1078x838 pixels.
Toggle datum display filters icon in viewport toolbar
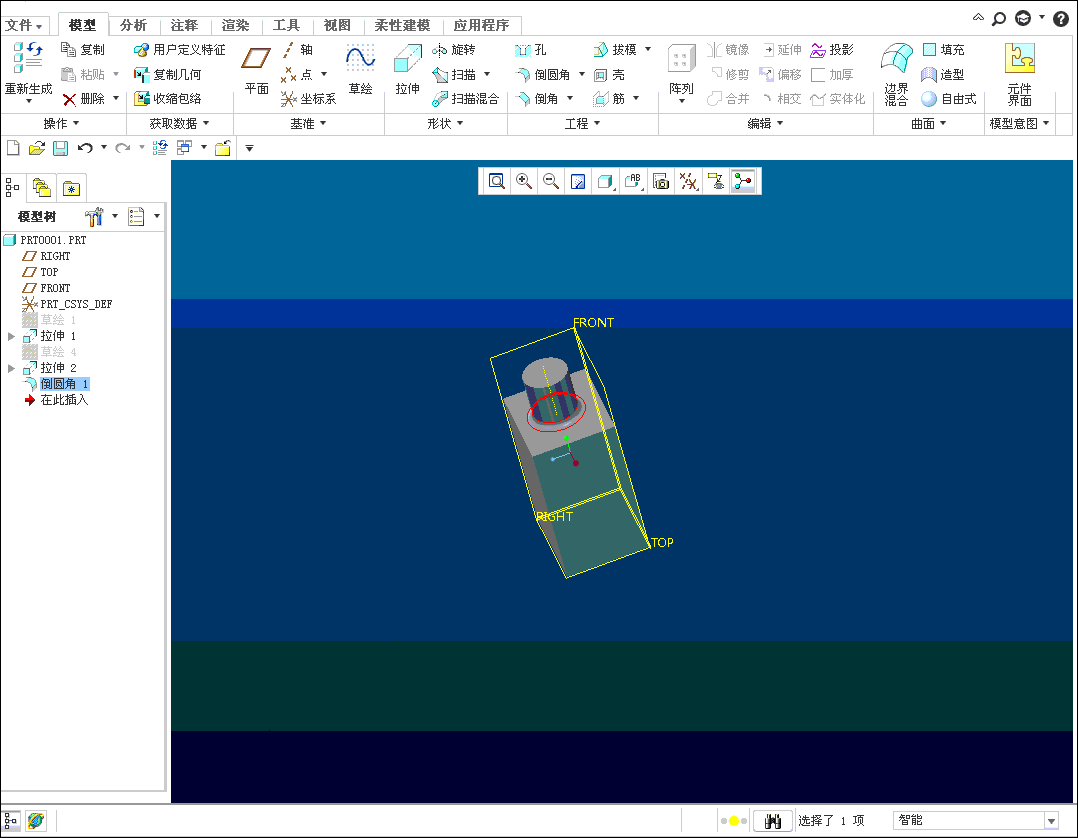point(688,181)
